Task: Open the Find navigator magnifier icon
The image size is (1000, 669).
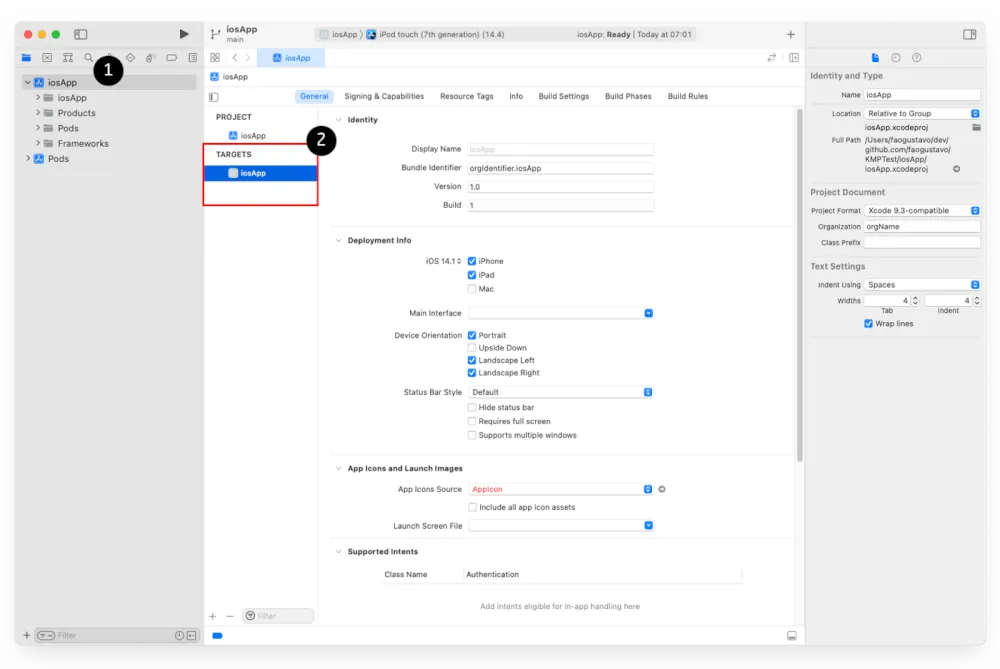Action: 89,57
